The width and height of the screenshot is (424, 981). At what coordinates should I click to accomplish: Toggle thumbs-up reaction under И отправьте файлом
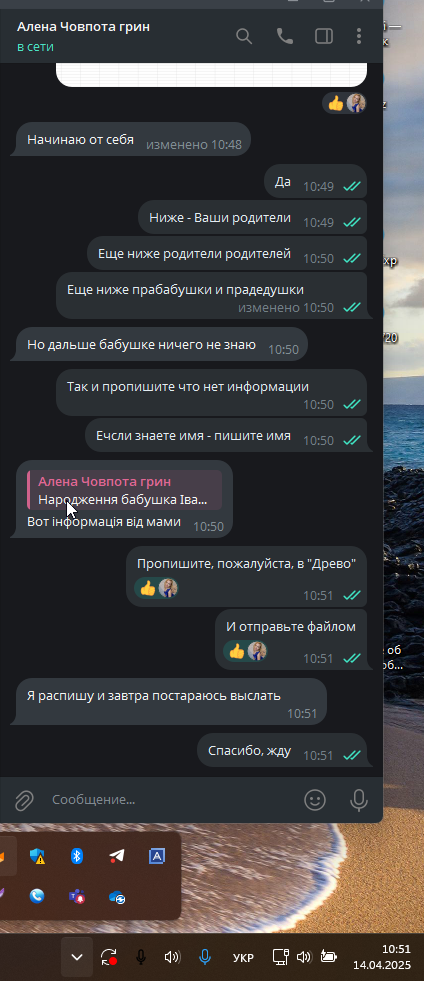[x=246, y=651]
